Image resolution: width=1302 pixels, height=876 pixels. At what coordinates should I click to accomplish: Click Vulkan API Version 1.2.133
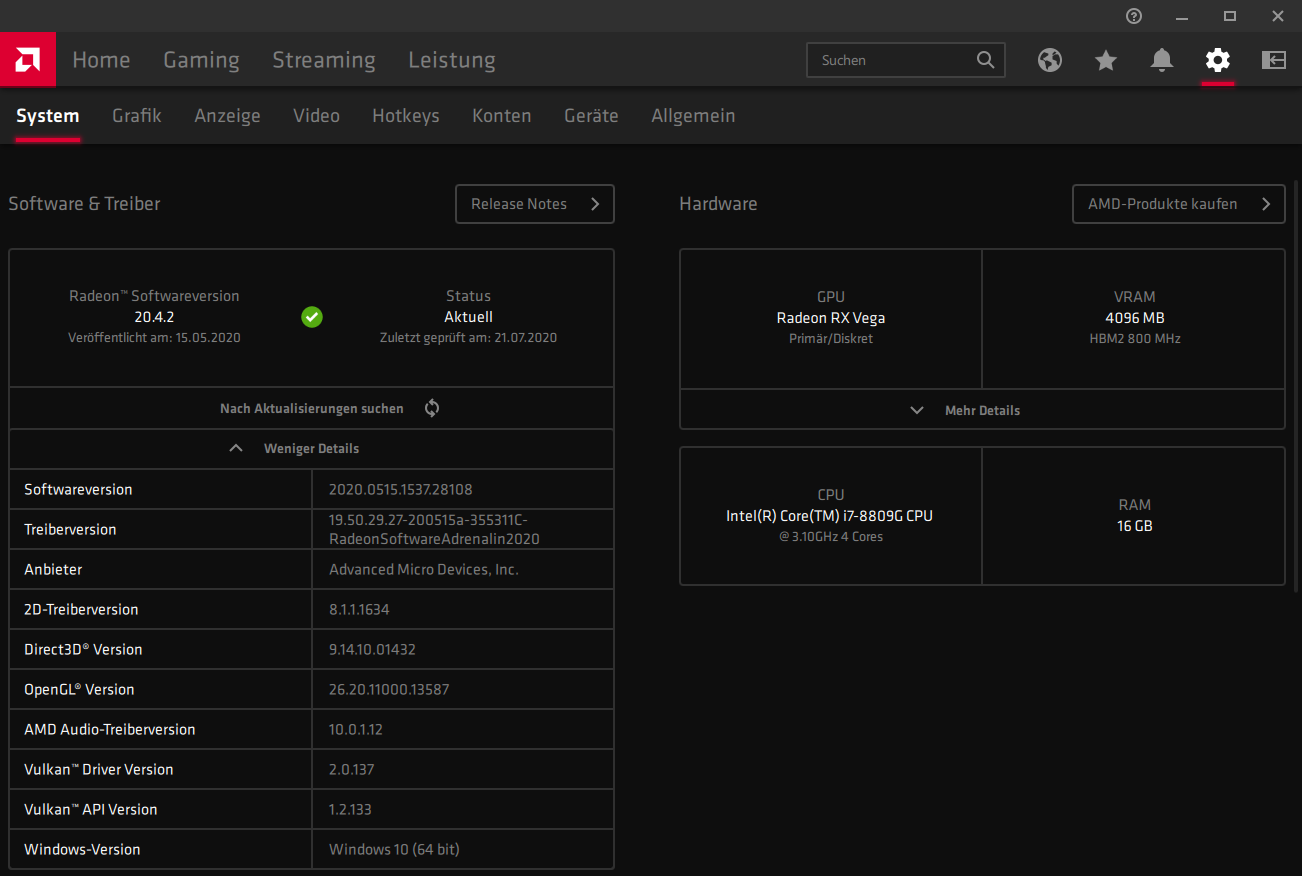350,809
